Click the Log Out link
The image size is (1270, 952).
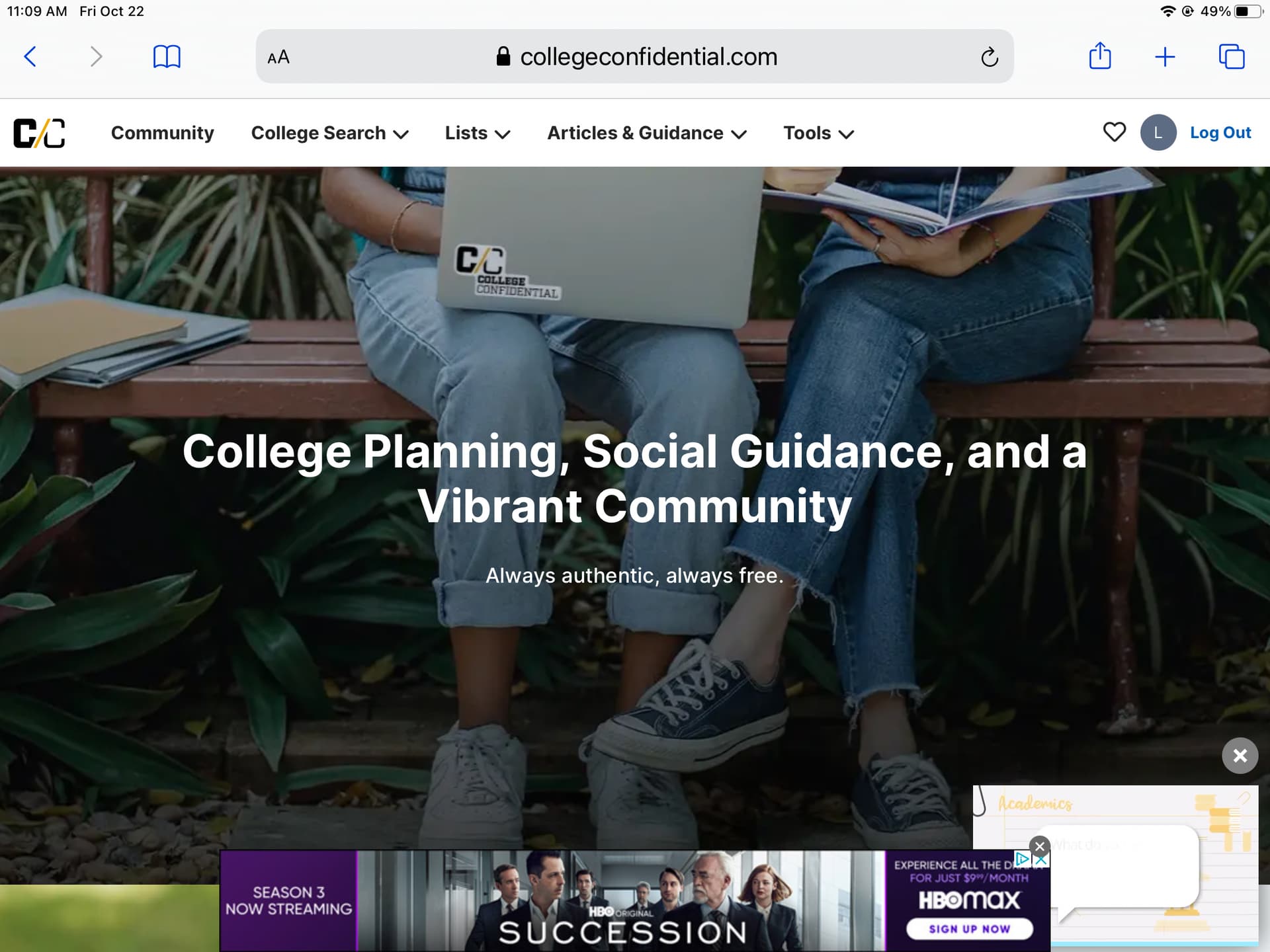(1220, 132)
